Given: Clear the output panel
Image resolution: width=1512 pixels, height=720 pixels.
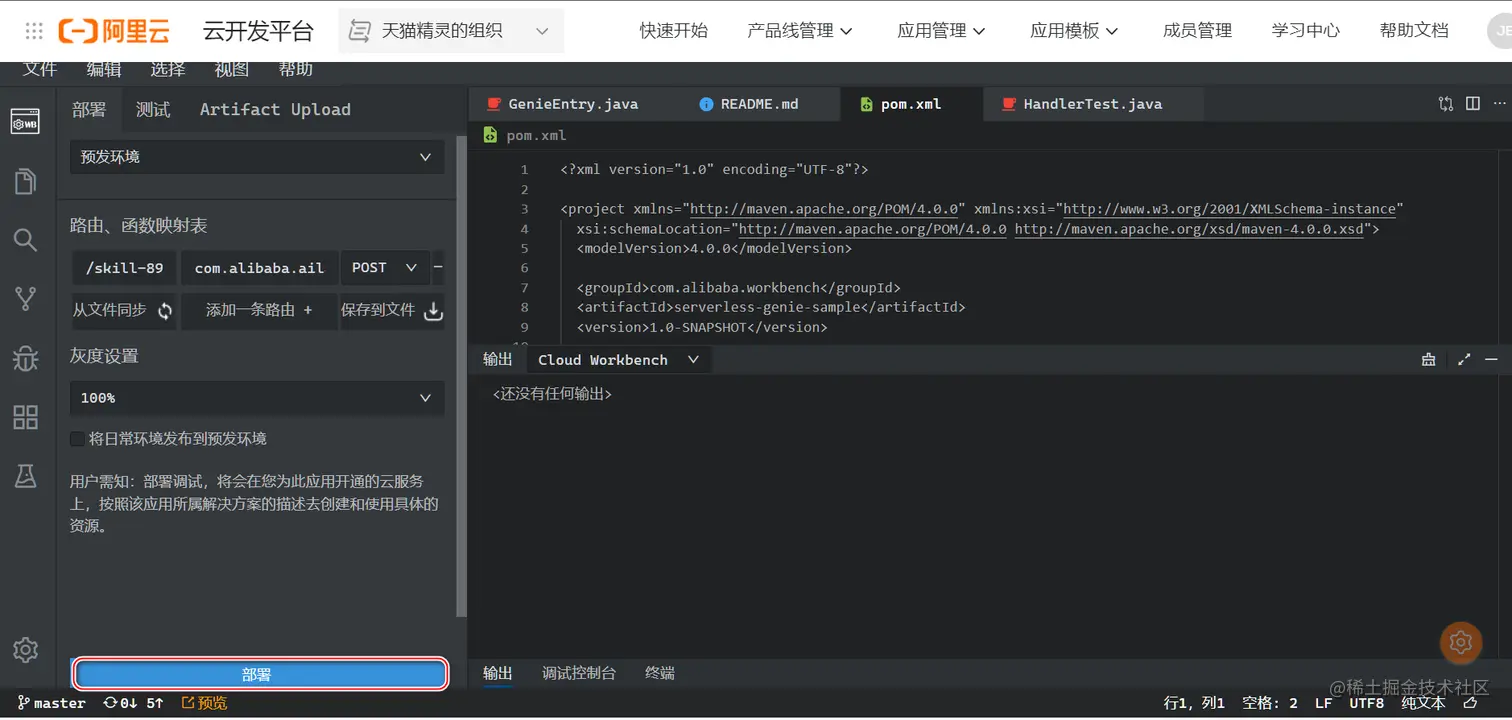Looking at the screenshot, I should tap(1428, 360).
